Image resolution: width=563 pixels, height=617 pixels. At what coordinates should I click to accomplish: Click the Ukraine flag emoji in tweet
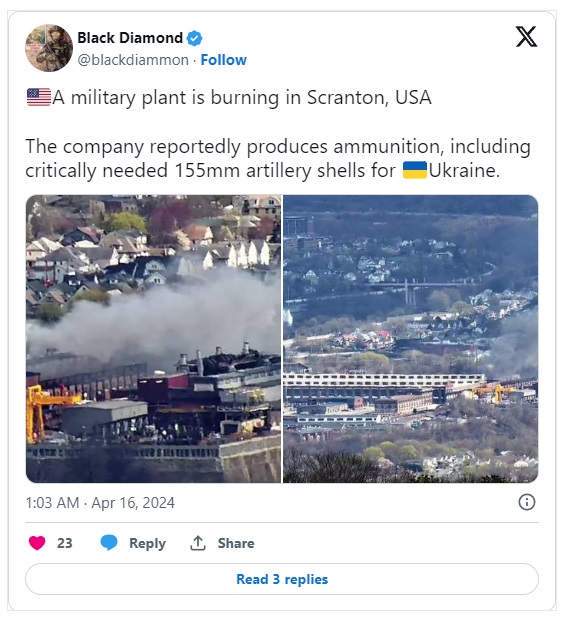pyautogui.click(x=415, y=170)
